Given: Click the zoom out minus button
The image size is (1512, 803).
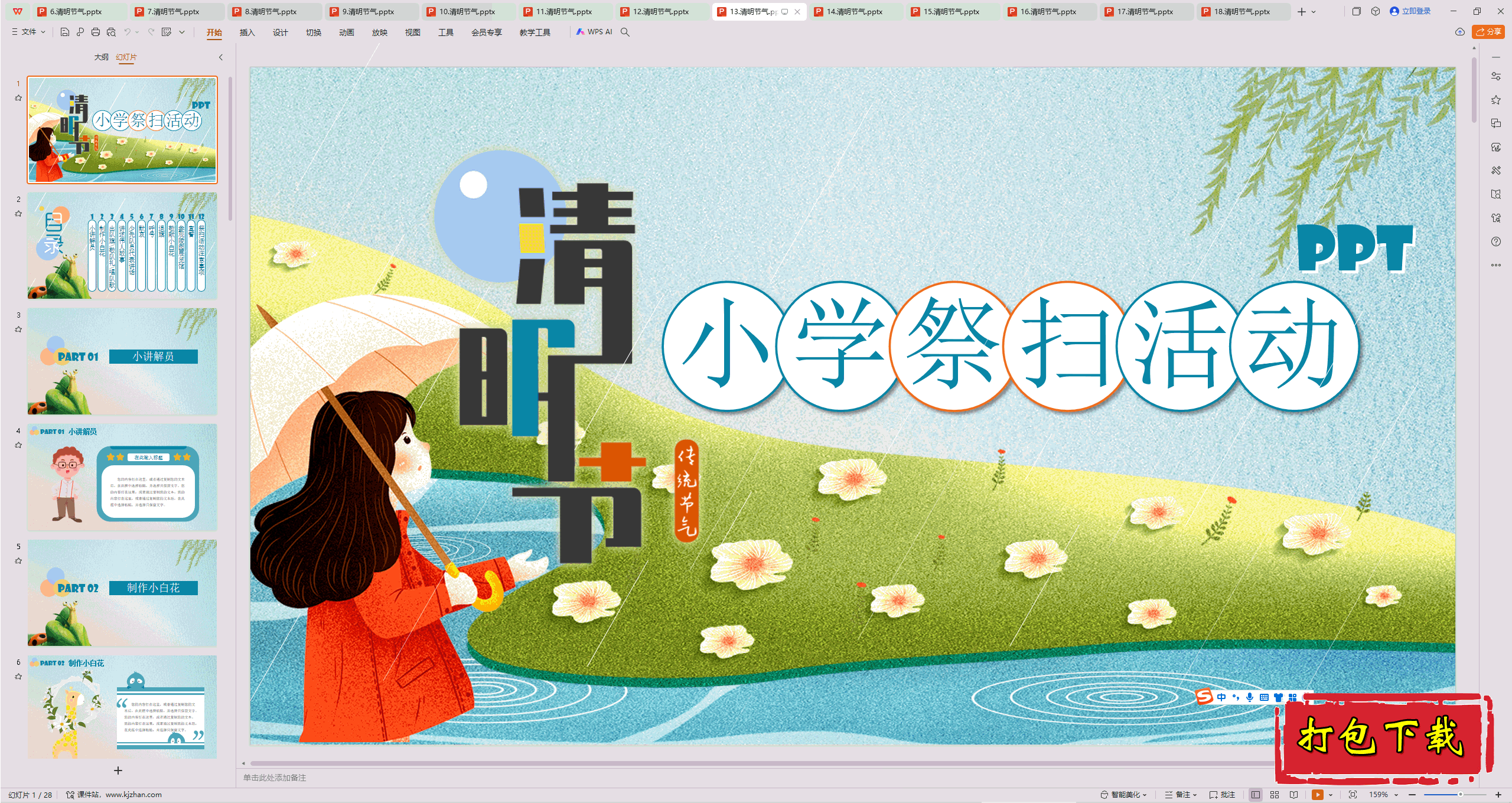Looking at the screenshot, I should (1412, 795).
